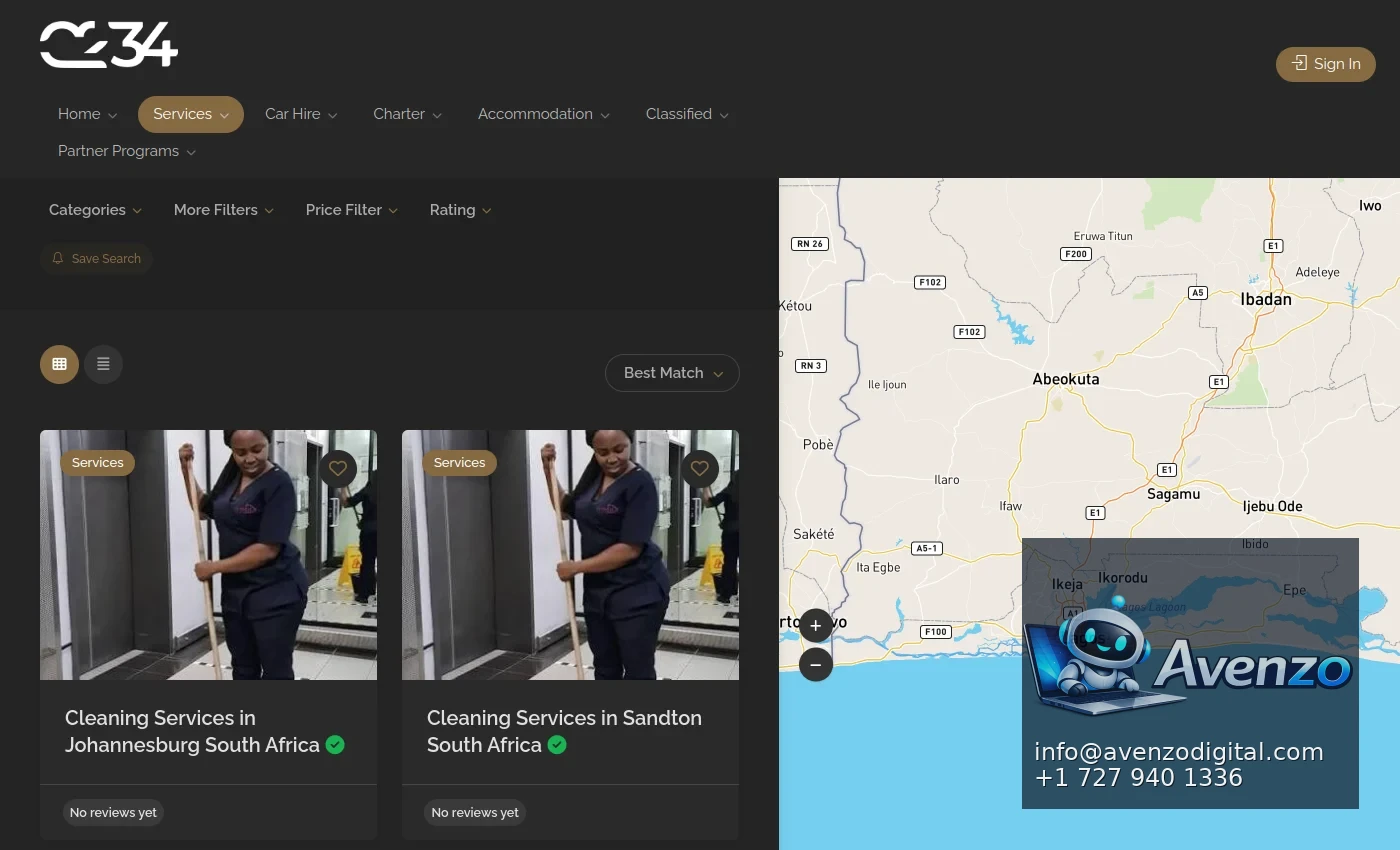Click the Avenzo robot advertisement banner

[1190, 673]
